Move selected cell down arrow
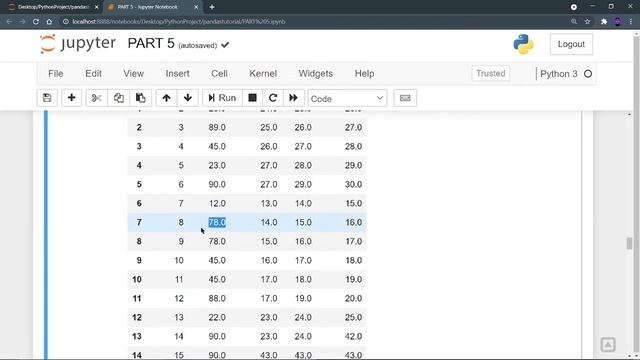Screen dimensions: 640x360 [x=188, y=98]
